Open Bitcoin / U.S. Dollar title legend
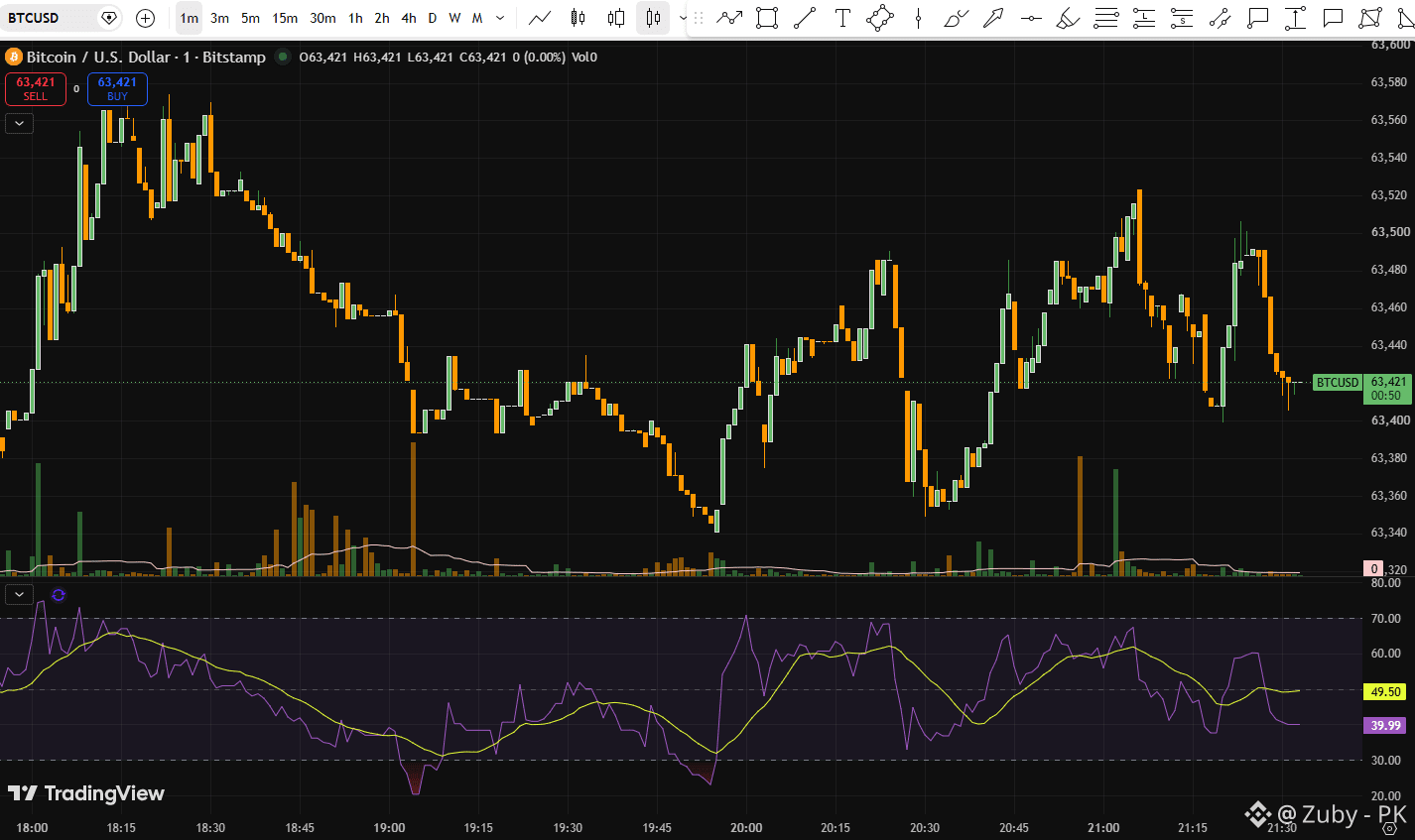 [146, 58]
